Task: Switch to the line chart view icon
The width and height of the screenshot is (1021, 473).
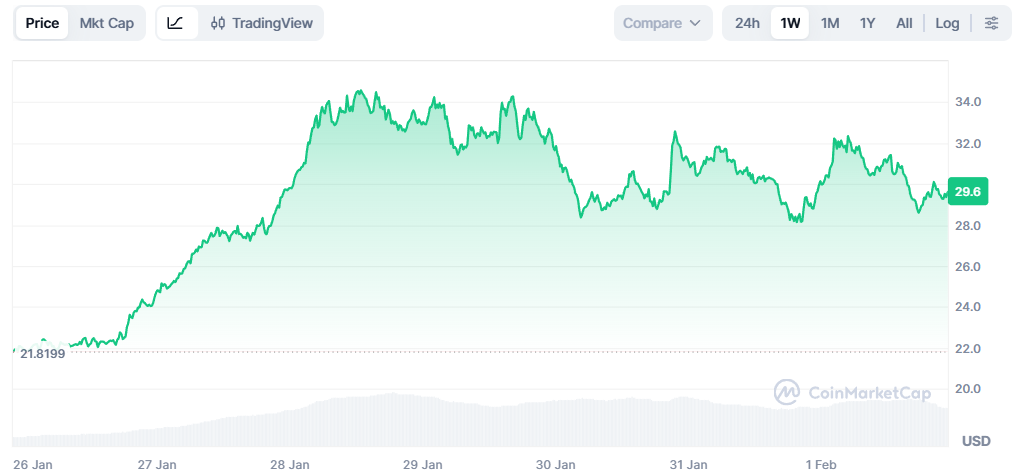Action: coord(176,23)
